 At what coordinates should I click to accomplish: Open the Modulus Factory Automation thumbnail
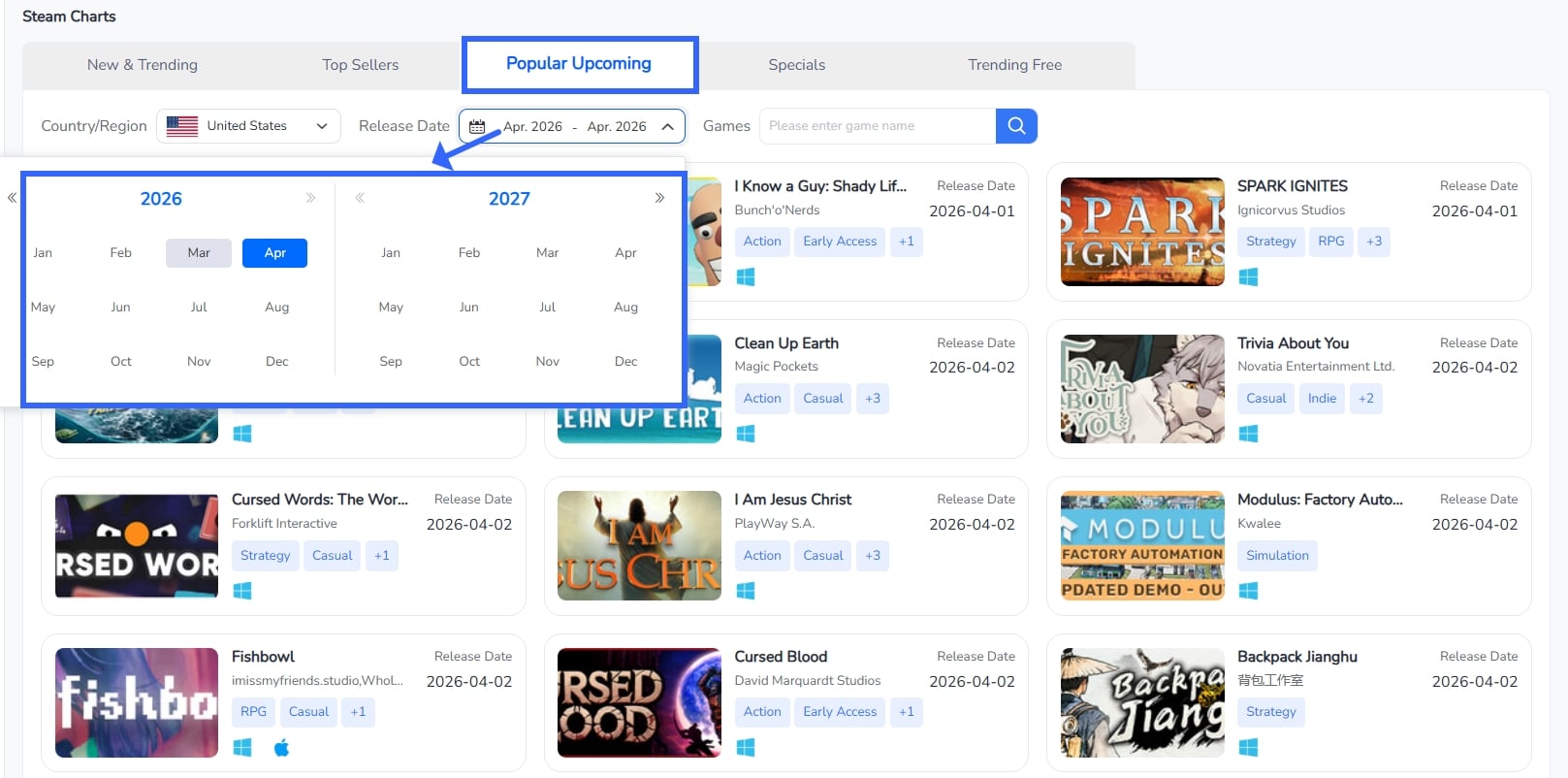coord(1142,546)
